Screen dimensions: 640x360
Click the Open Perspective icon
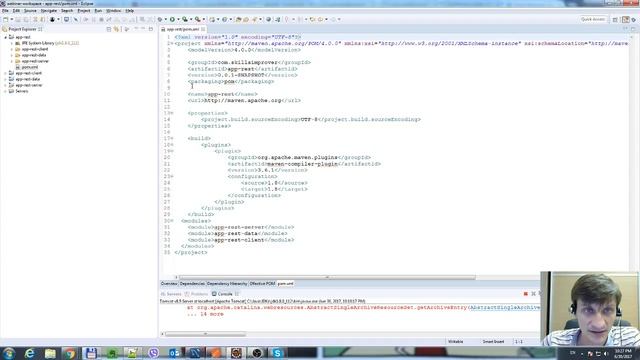pos(615,20)
